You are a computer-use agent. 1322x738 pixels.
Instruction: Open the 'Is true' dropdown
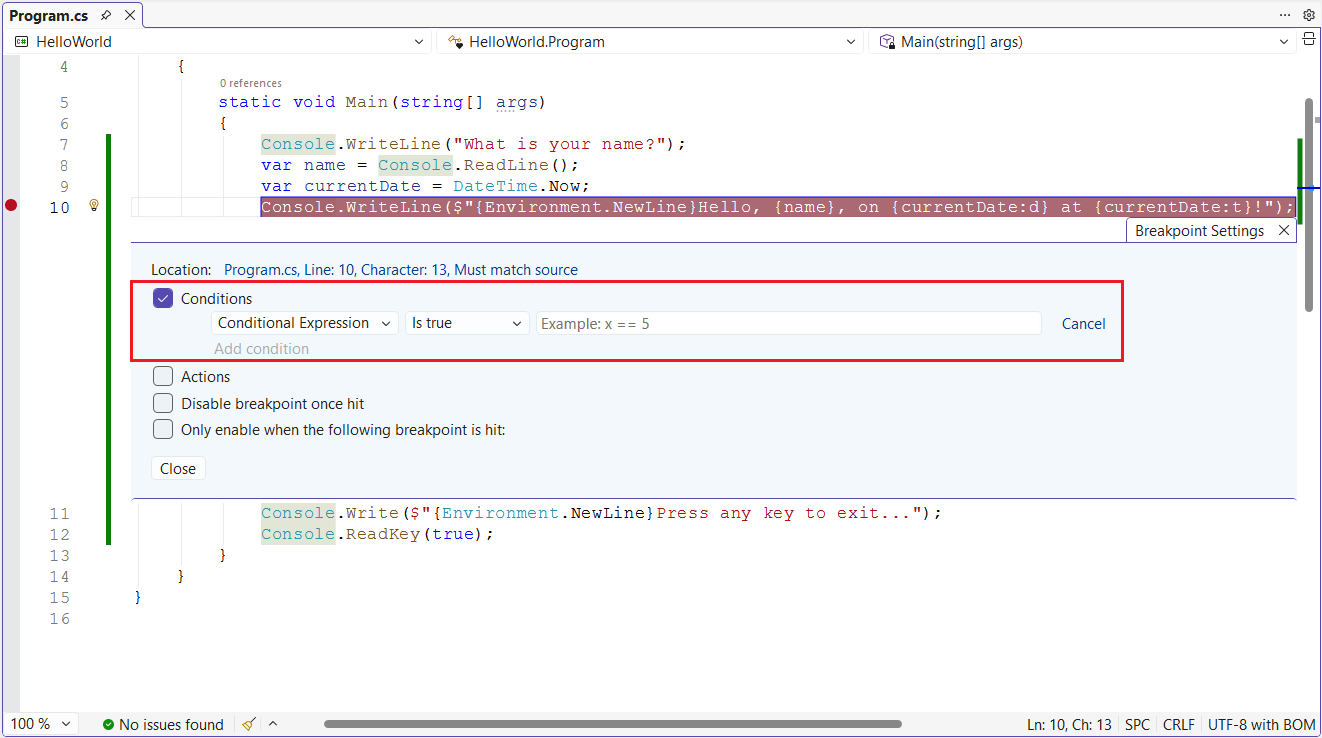pos(467,323)
